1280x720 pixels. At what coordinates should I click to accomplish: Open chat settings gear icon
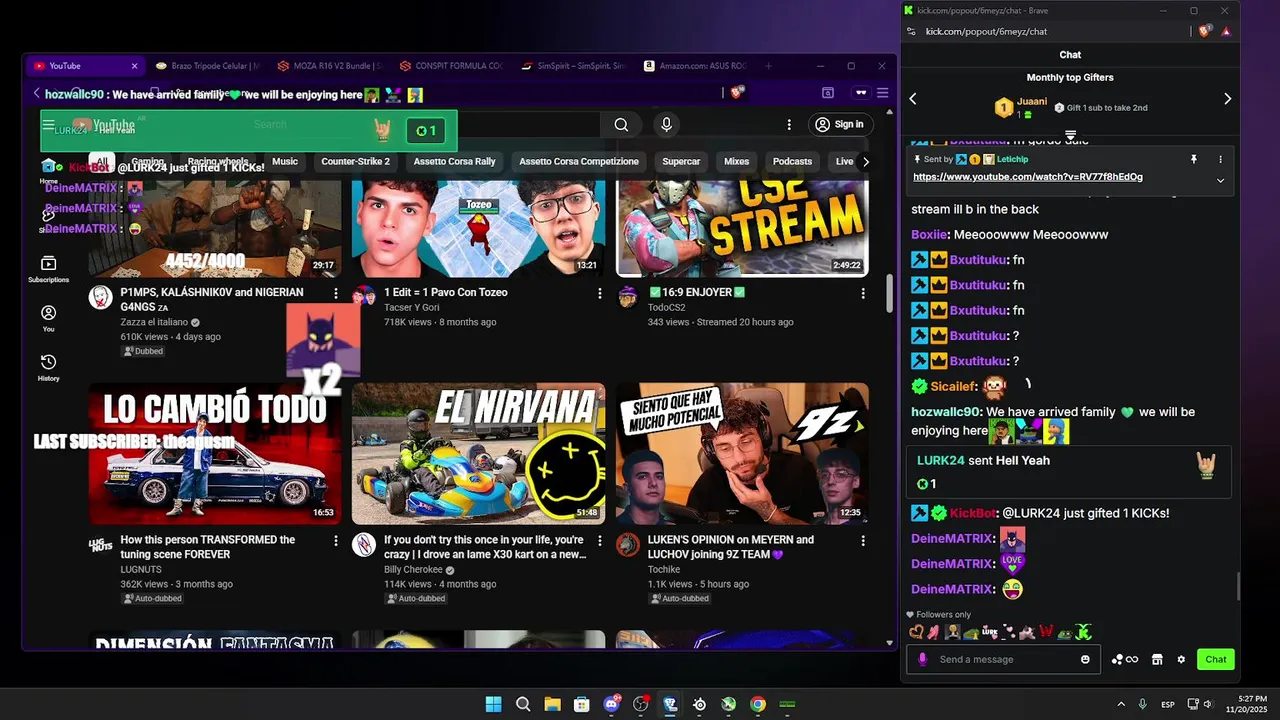[x=1181, y=659]
